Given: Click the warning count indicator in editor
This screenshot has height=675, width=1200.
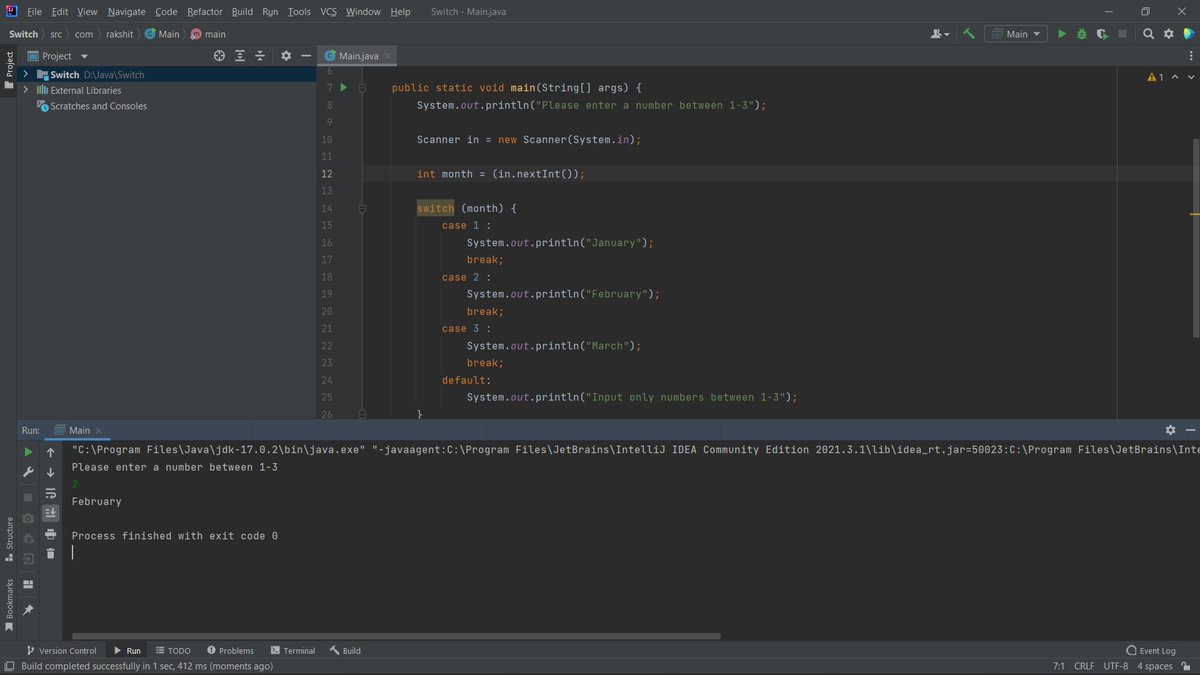Looking at the screenshot, I should tap(1155, 77).
